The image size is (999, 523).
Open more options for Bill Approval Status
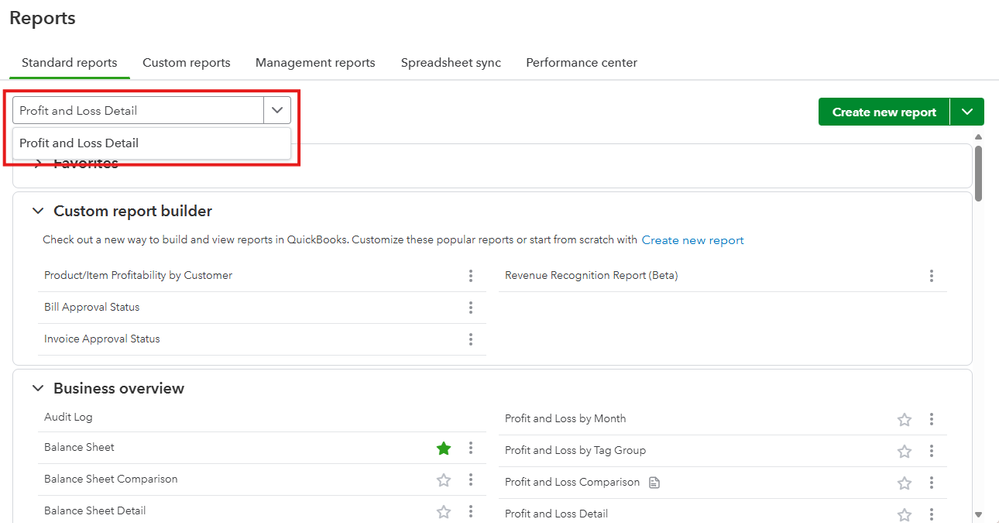(x=471, y=308)
